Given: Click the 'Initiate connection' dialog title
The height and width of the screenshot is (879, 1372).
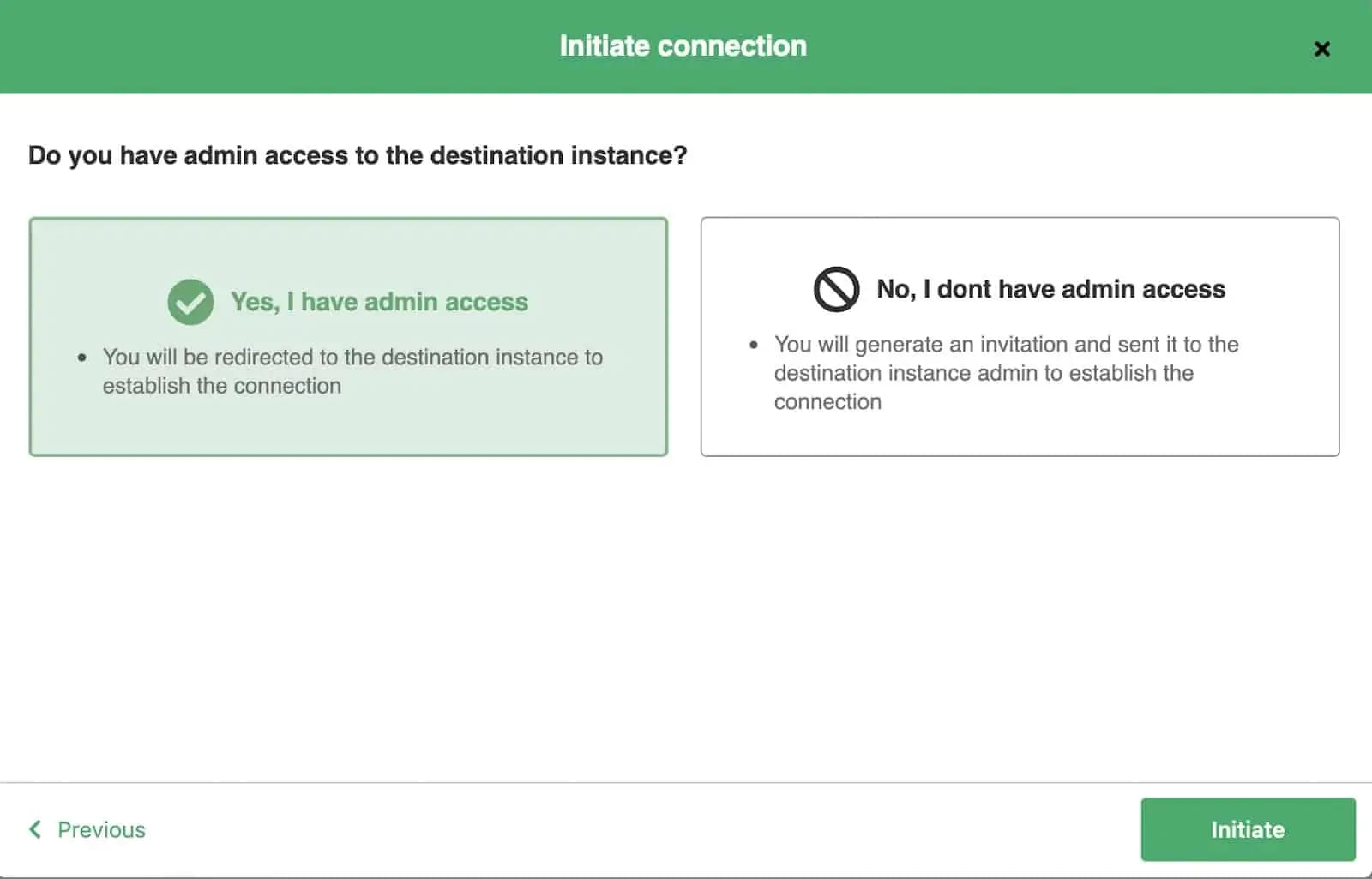Looking at the screenshot, I should (683, 45).
